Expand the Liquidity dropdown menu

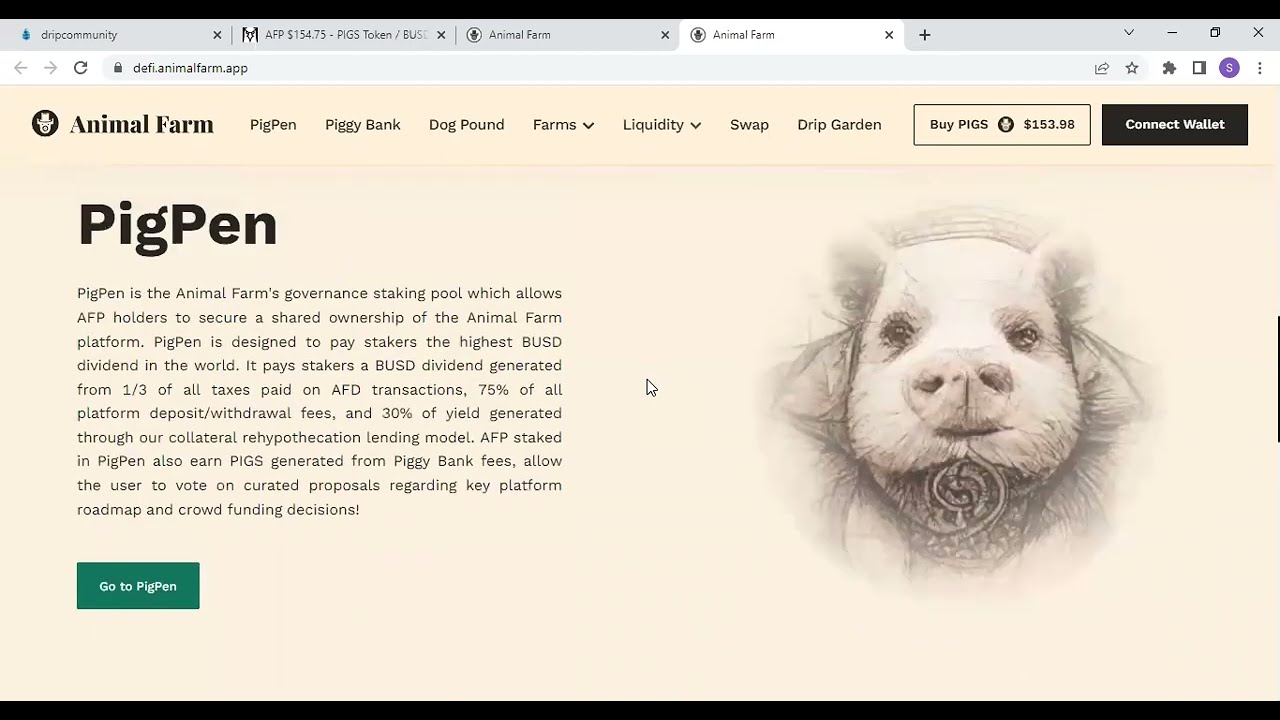pyautogui.click(x=662, y=125)
